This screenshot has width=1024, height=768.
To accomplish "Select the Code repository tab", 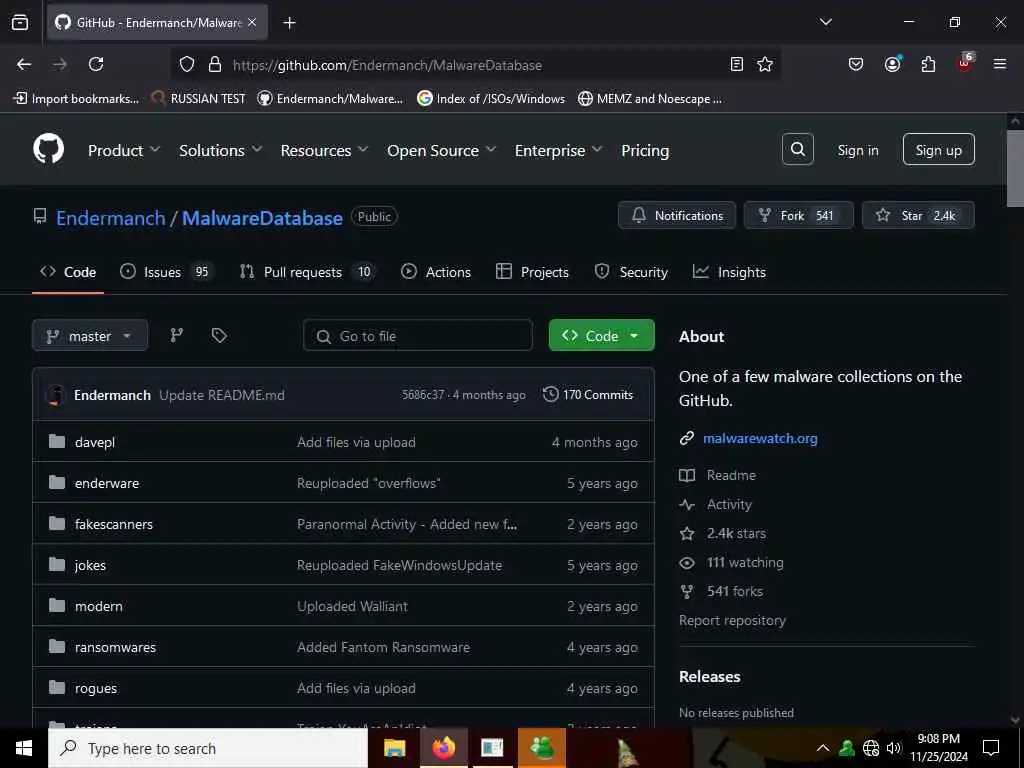I will (x=68, y=272).
